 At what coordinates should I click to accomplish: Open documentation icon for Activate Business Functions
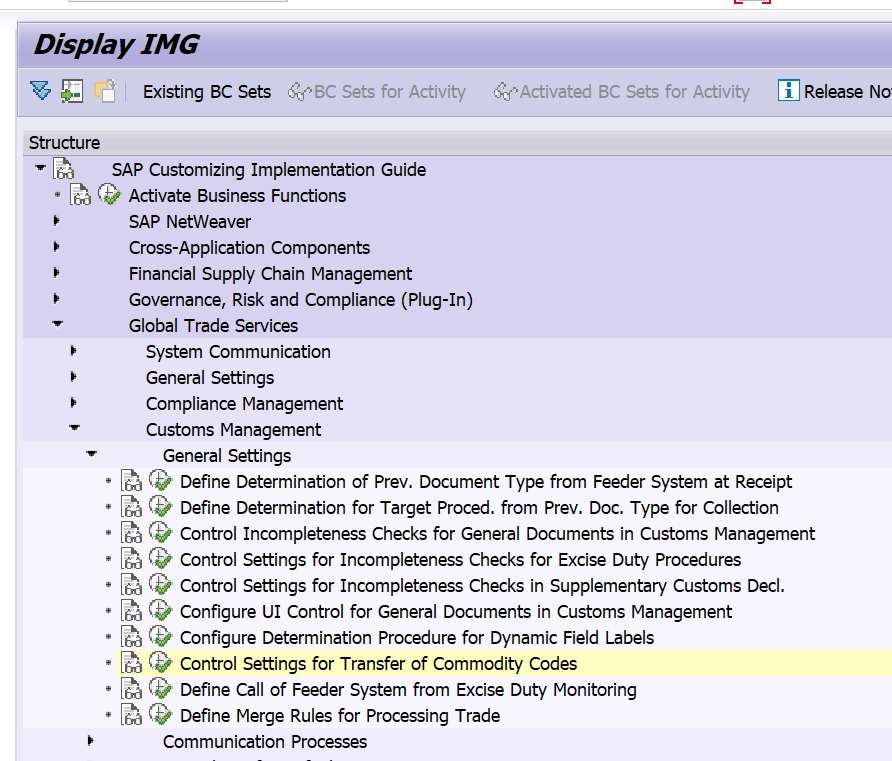click(x=80, y=195)
